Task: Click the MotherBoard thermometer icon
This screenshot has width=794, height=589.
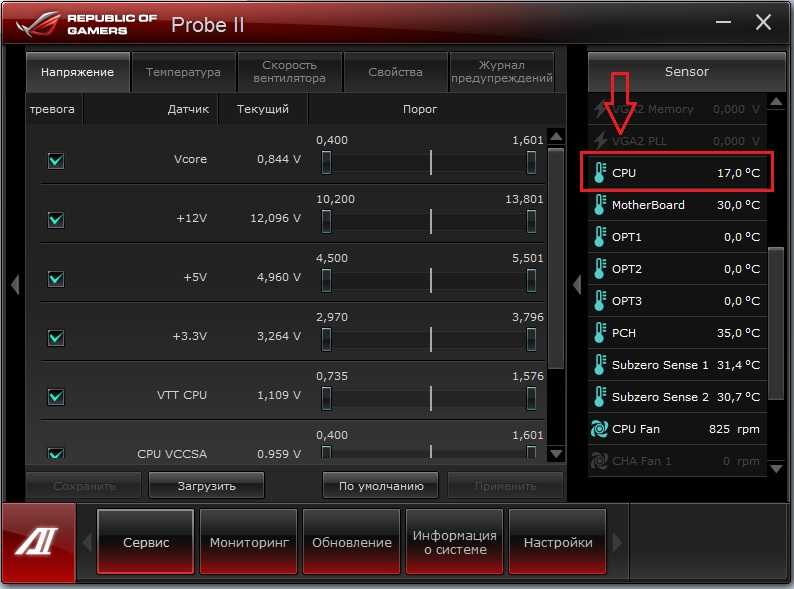Action: (x=600, y=205)
